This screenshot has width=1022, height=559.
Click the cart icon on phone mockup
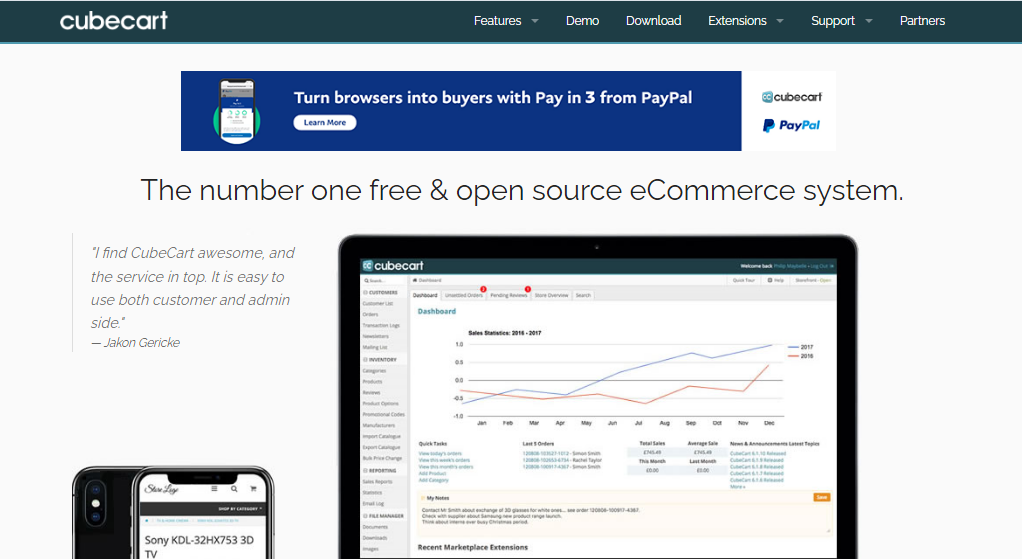point(253,489)
